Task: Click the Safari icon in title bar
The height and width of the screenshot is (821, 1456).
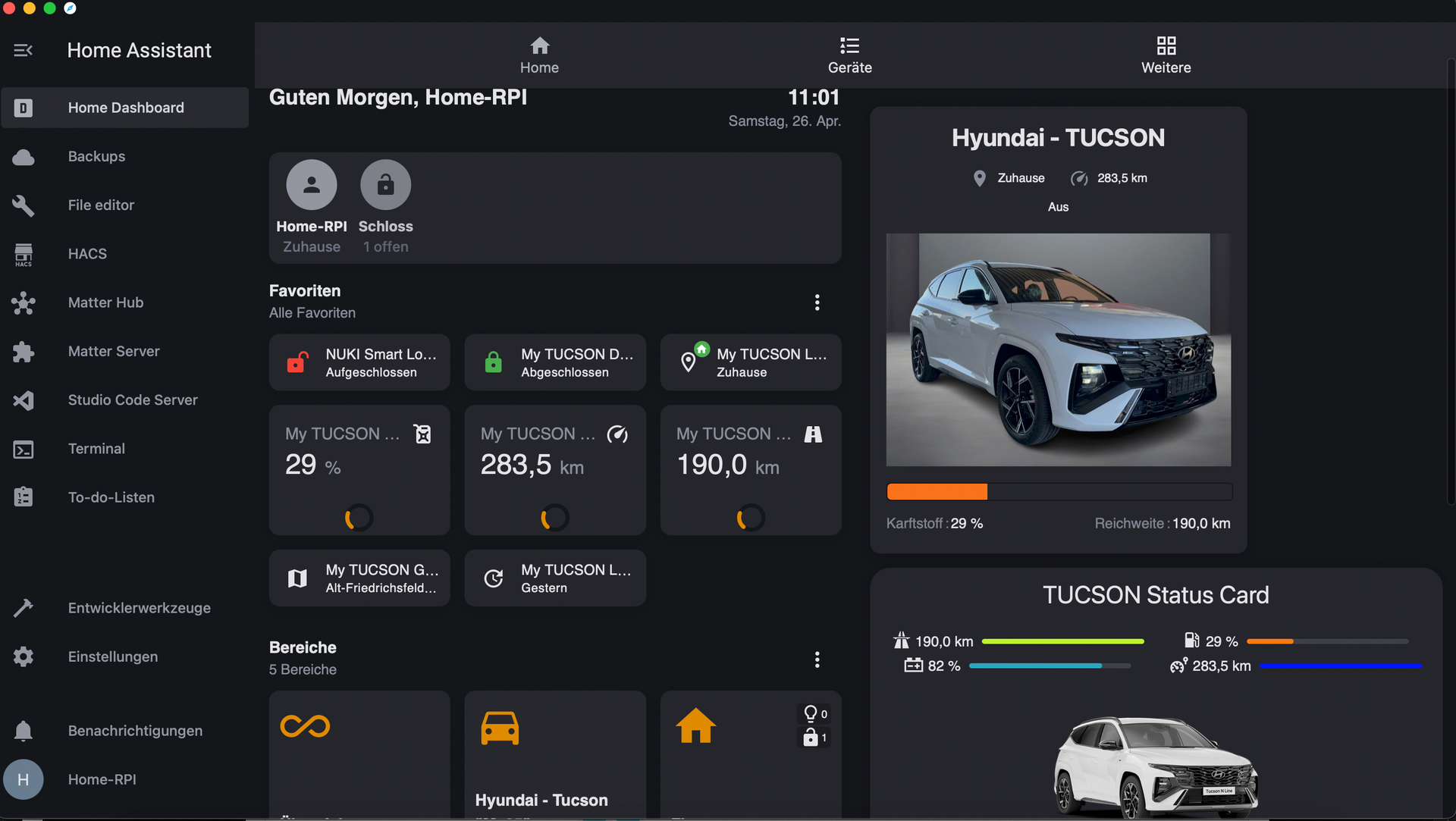Action: [70, 8]
